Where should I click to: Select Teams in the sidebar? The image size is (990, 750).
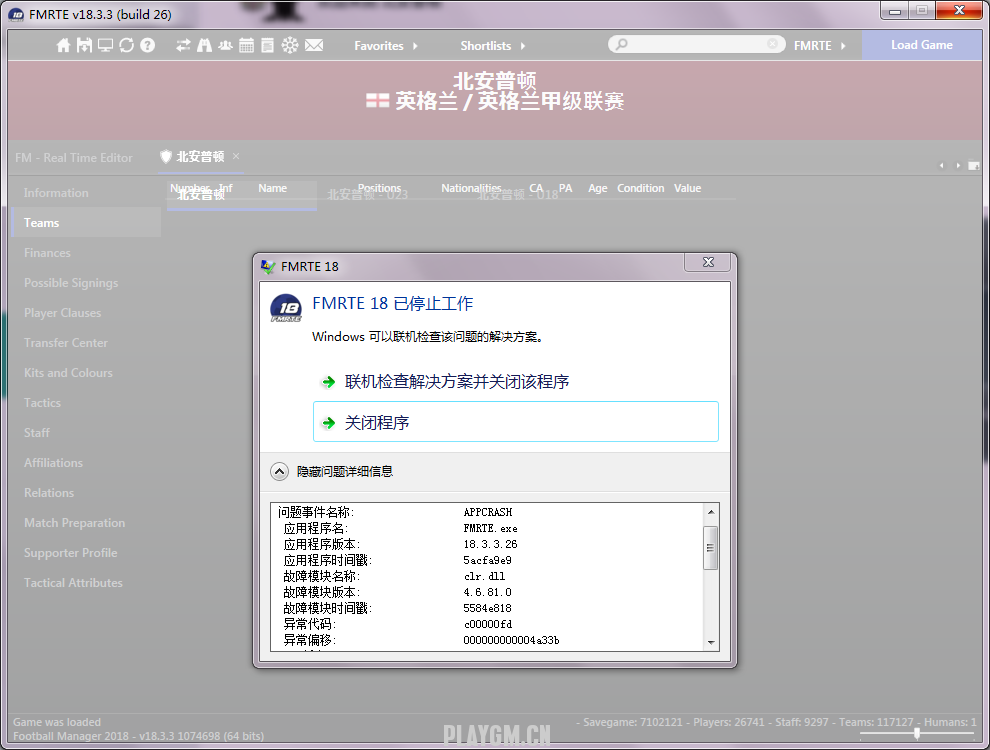tap(86, 223)
